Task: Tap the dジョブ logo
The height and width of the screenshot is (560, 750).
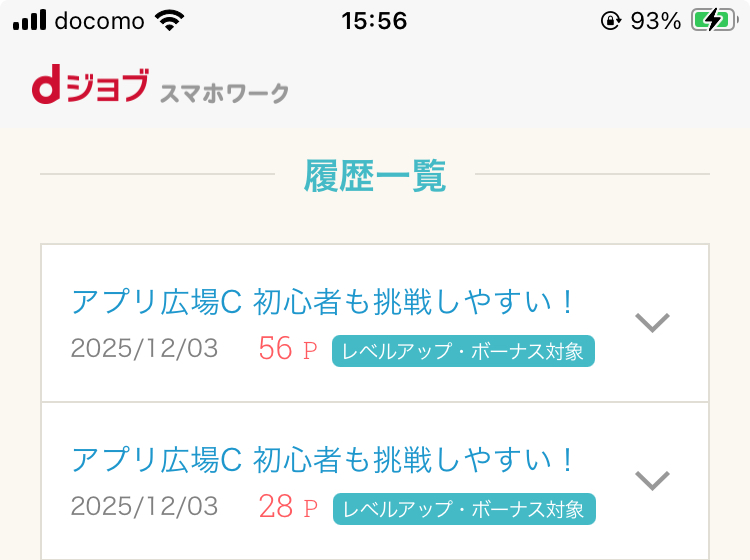Action: click(90, 86)
